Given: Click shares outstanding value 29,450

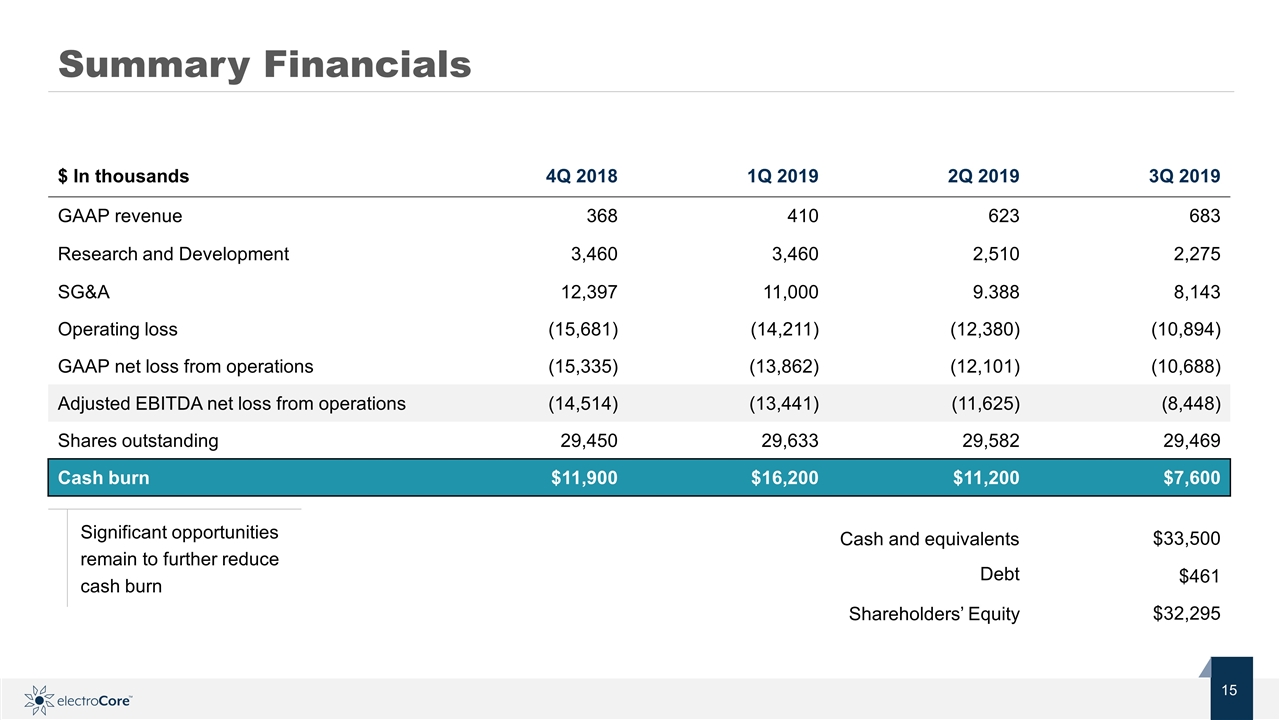Looking at the screenshot, I should [590, 440].
